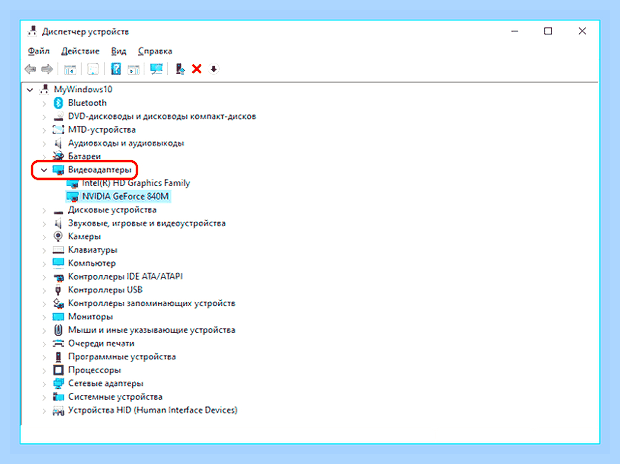Screen dimensions: 620x464
Task: Click the Клавиатуры keyboard icon
Action: [x=58, y=250]
